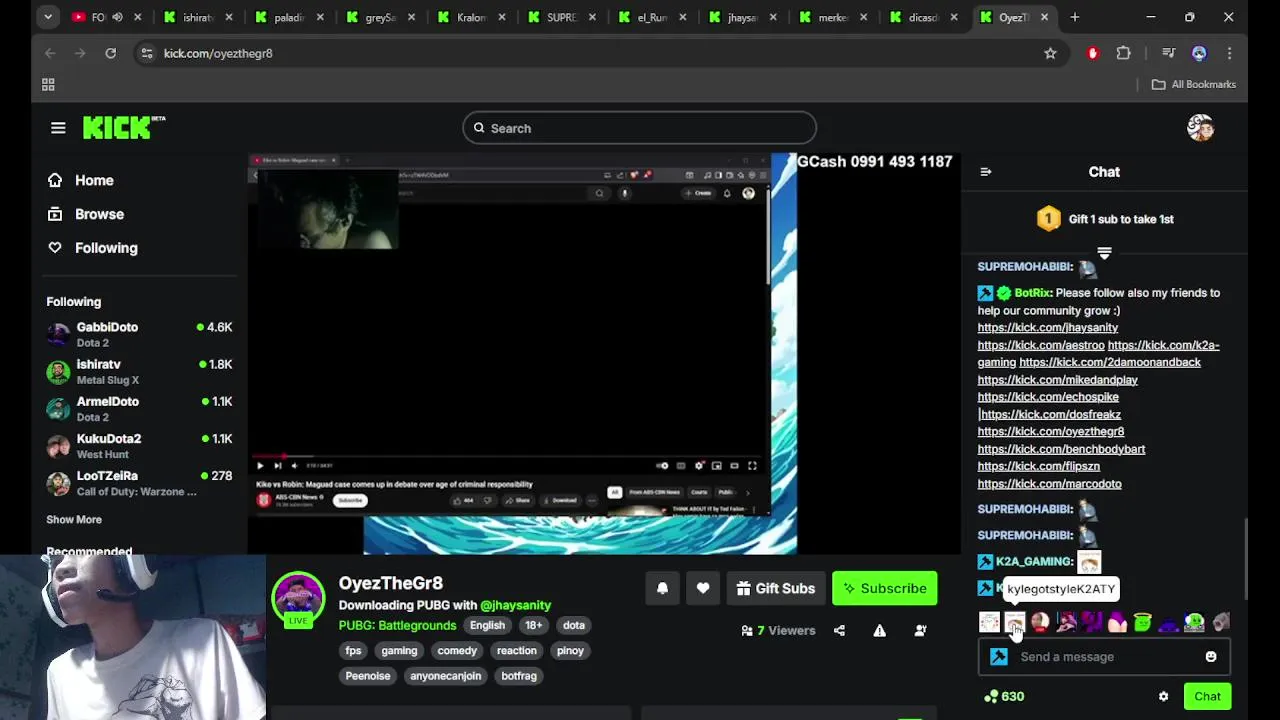Open the kick.com/benchbodybart chat link
The width and height of the screenshot is (1280, 720).
click(x=1061, y=449)
